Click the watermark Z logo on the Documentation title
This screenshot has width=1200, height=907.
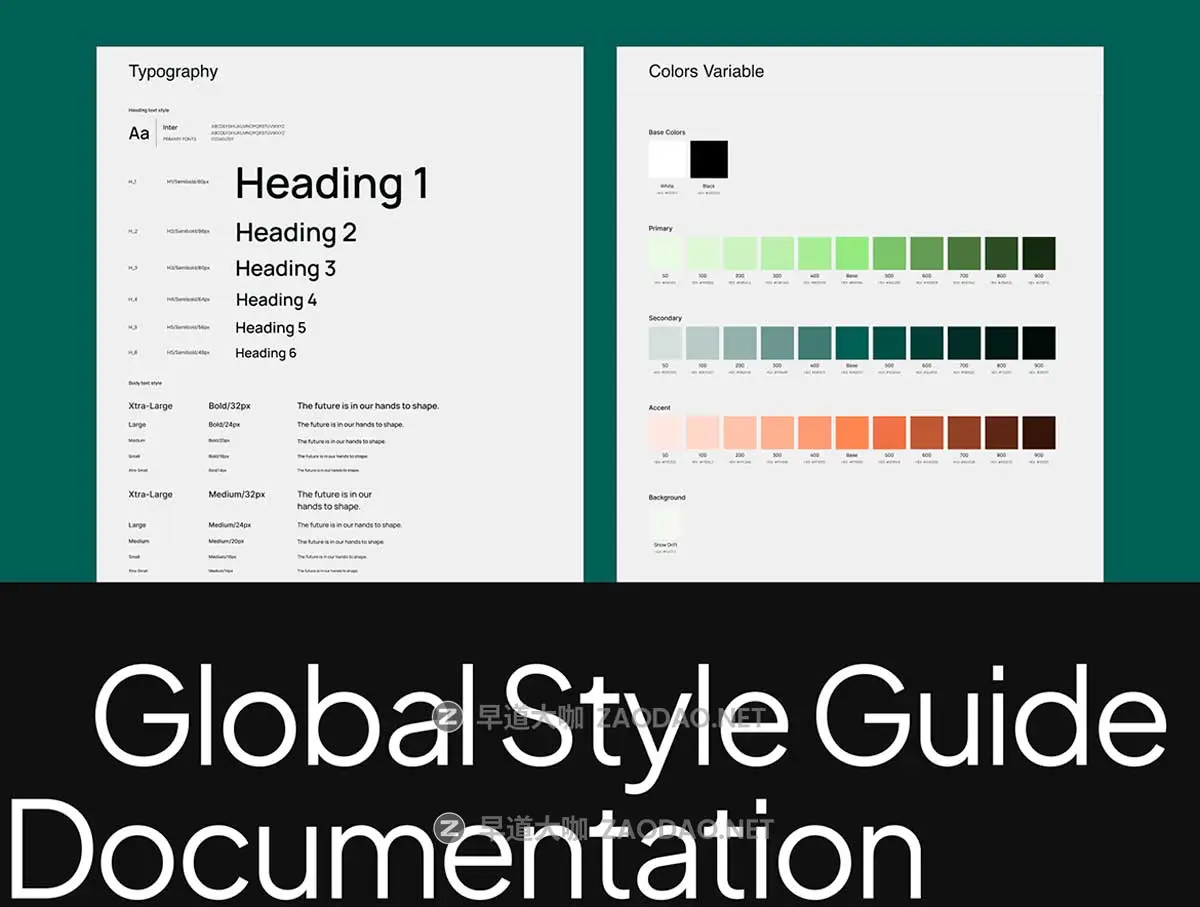pyautogui.click(x=449, y=828)
